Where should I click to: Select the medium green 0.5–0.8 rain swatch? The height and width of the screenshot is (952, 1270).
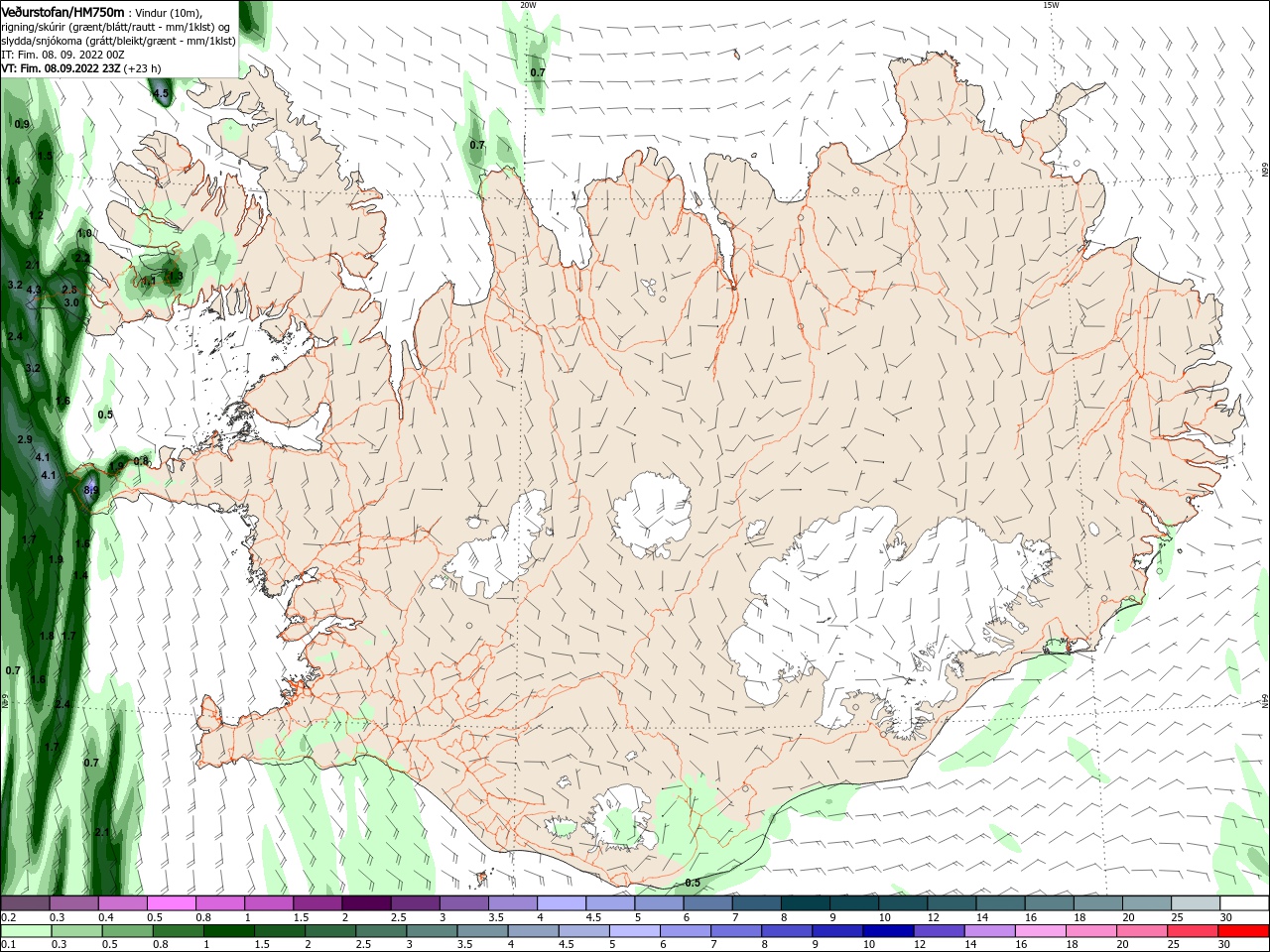point(129,931)
